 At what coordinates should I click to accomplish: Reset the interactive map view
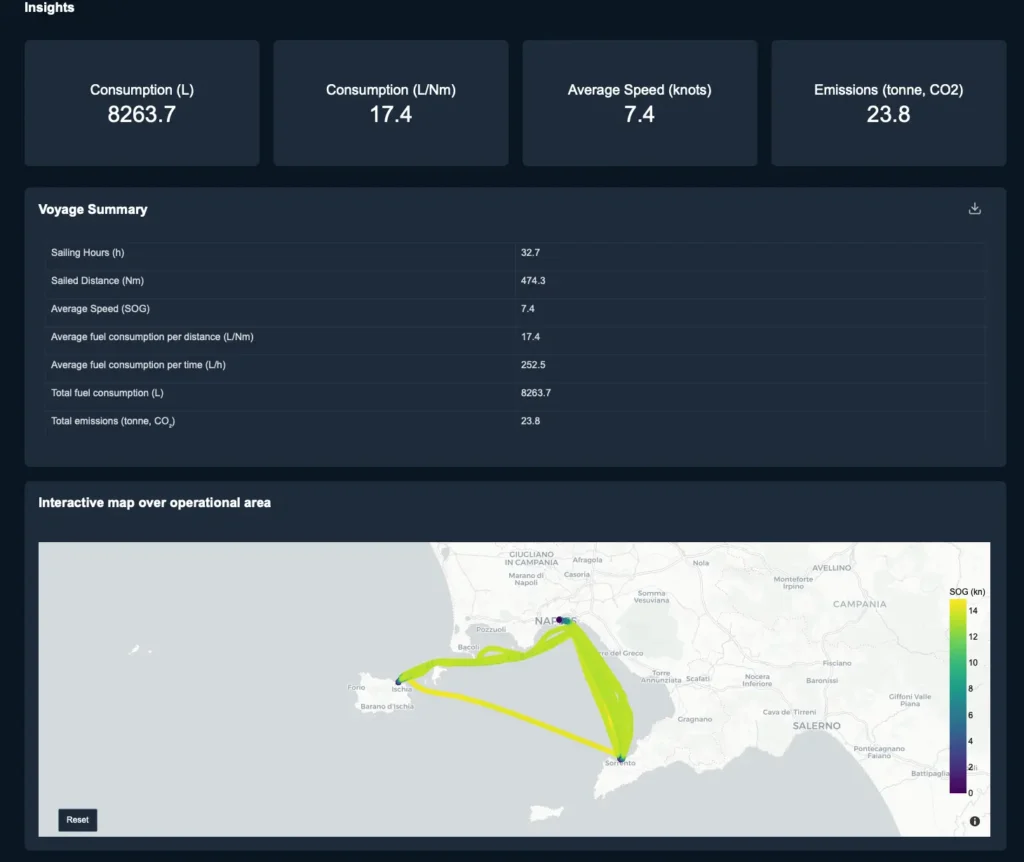(x=77, y=820)
